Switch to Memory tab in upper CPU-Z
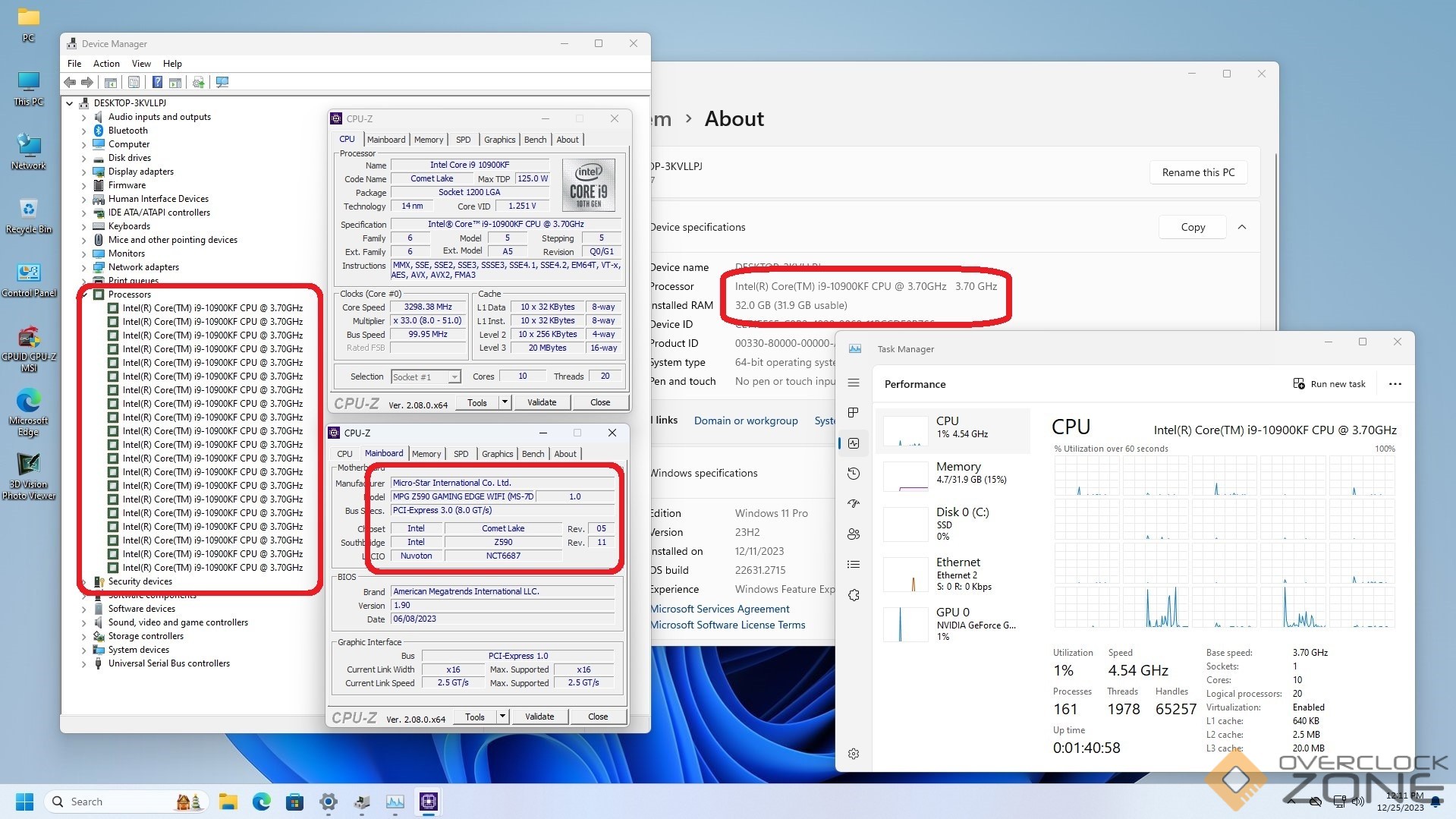The width and height of the screenshot is (1456, 819). tap(429, 140)
